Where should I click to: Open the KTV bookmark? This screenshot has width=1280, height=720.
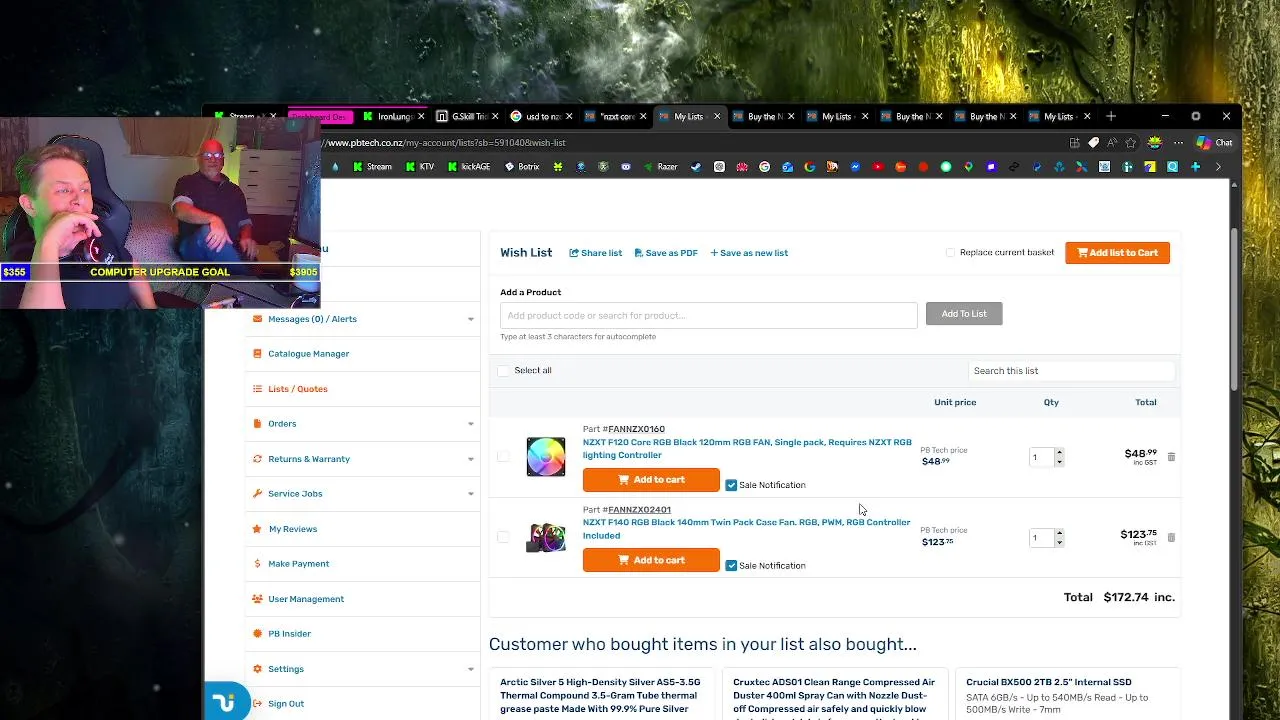(420, 167)
